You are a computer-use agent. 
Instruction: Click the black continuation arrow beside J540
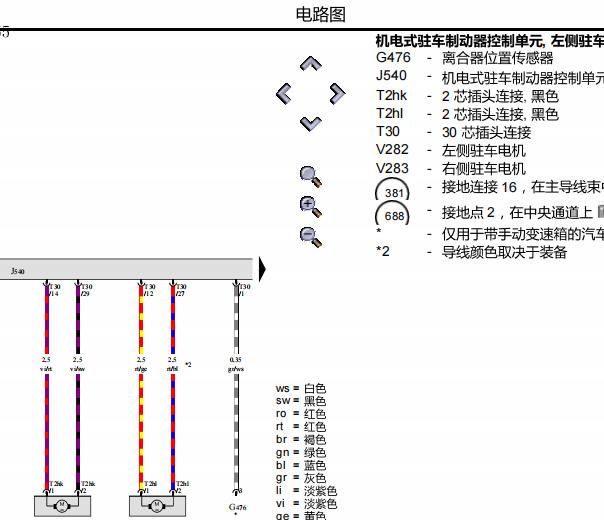point(262,269)
